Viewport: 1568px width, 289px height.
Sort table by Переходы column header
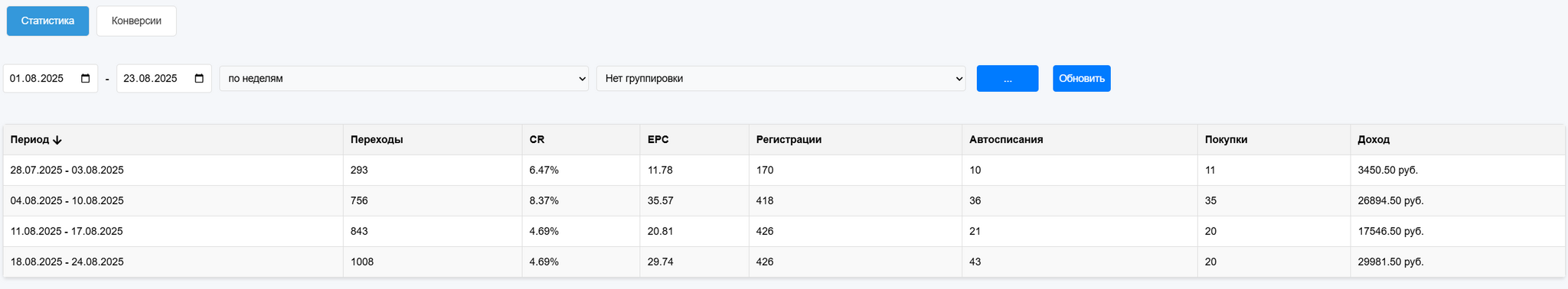pyautogui.click(x=377, y=140)
